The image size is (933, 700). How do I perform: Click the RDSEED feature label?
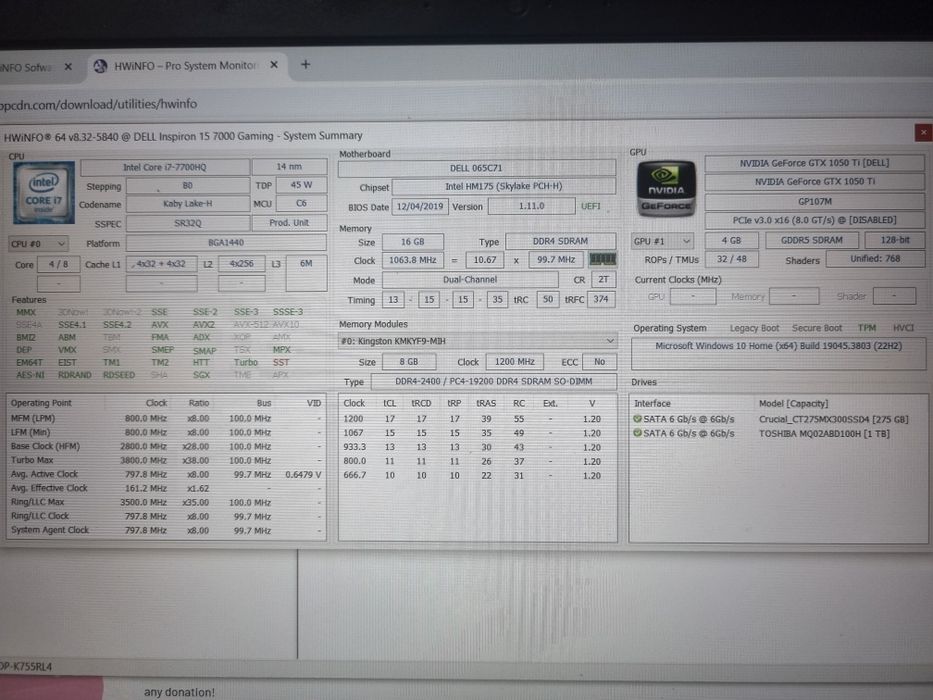click(119, 375)
